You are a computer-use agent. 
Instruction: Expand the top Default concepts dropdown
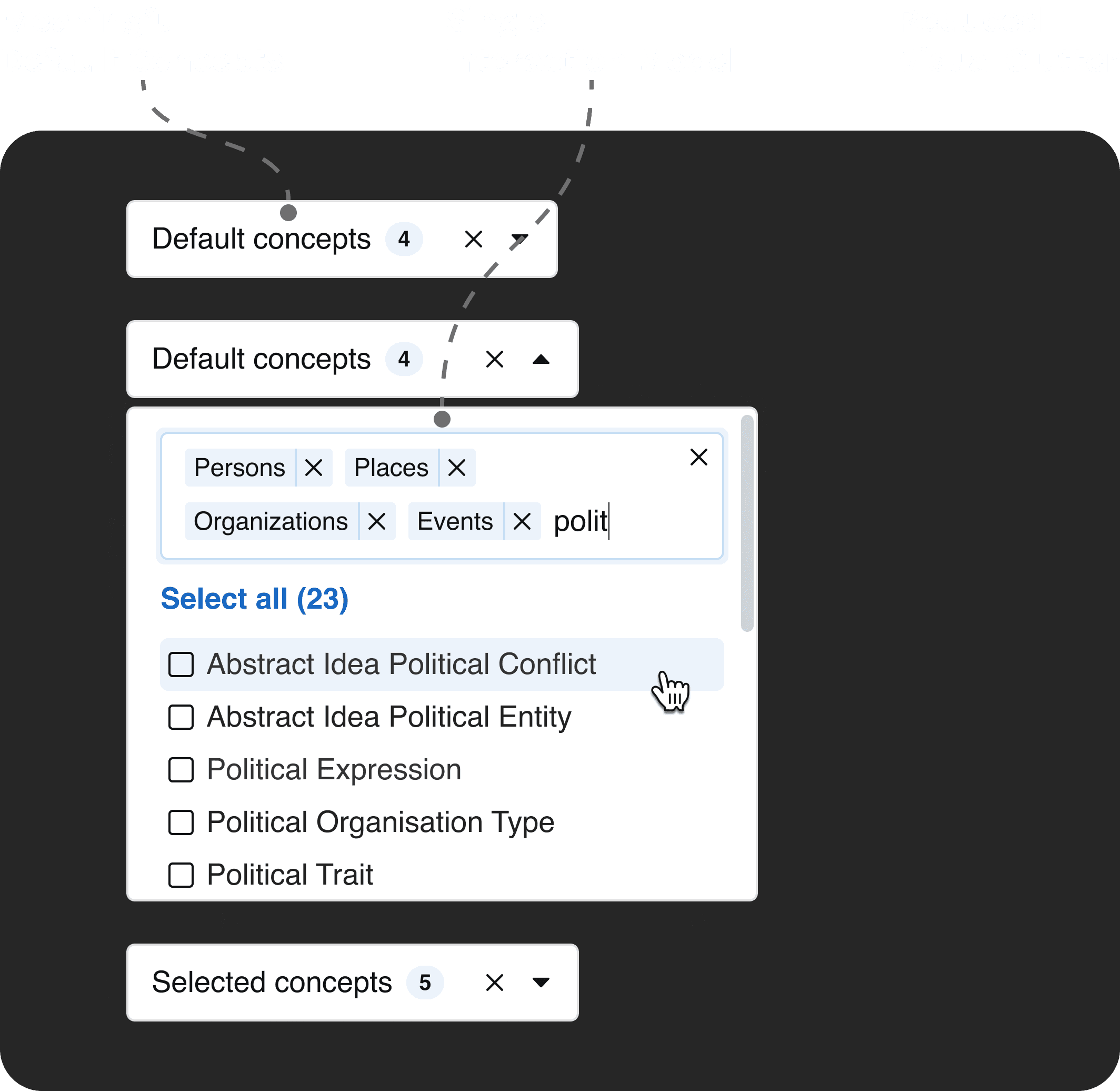pyautogui.click(x=519, y=239)
